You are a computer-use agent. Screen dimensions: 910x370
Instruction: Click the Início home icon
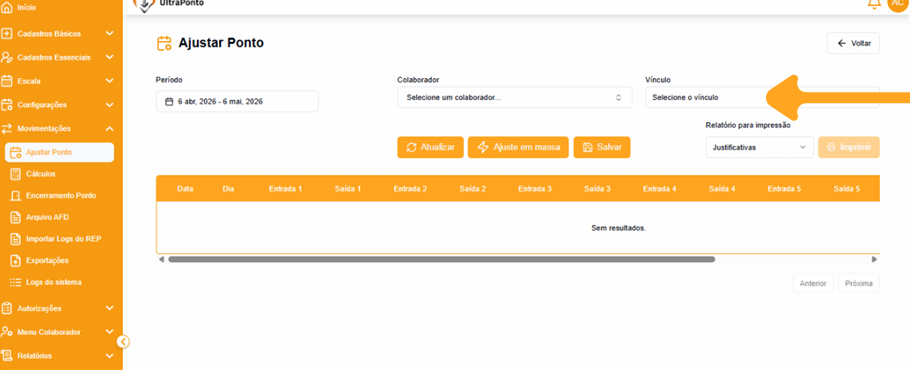click(x=7, y=8)
